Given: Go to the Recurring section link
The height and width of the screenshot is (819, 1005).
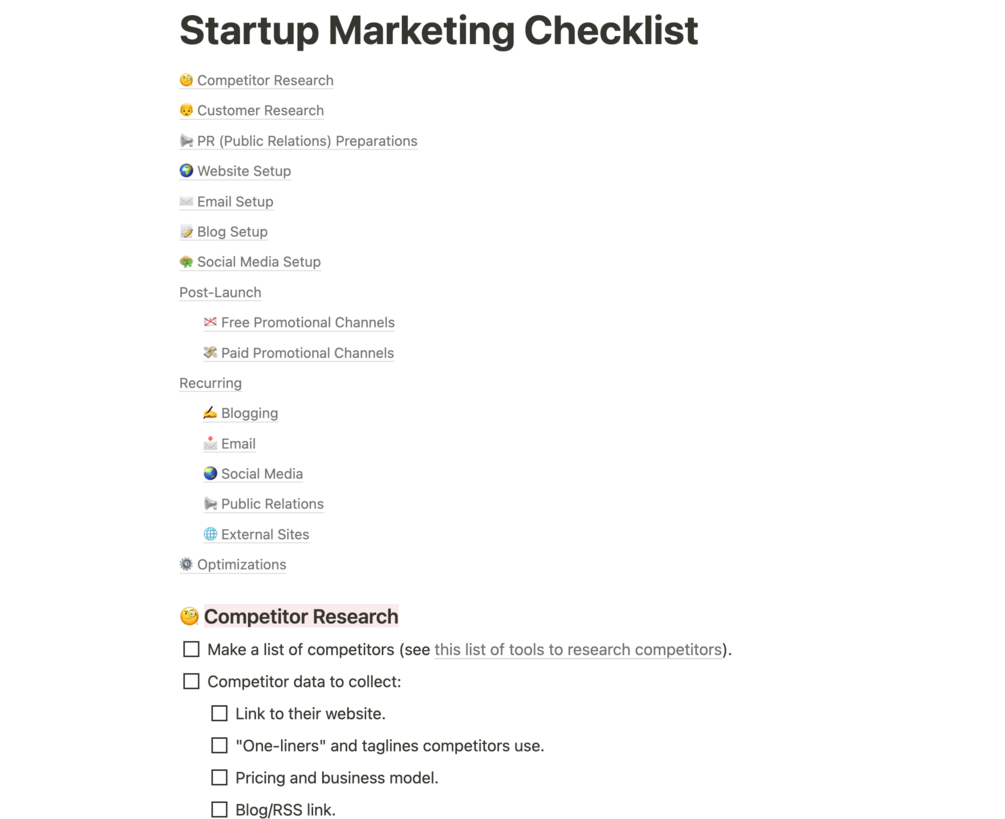Looking at the screenshot, I should click(210, 383).
